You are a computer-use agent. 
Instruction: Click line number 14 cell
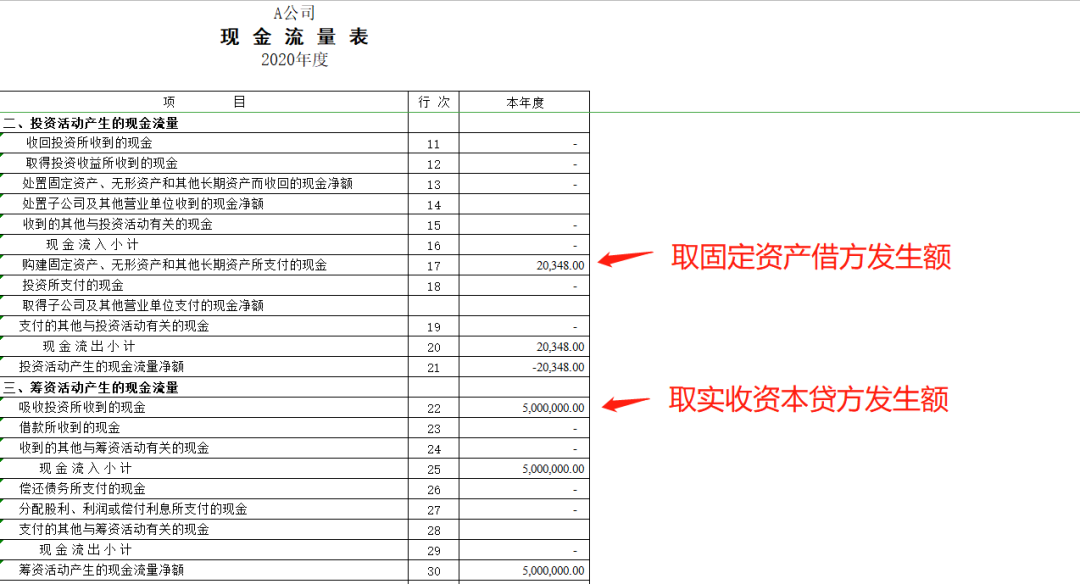point(433,205)
